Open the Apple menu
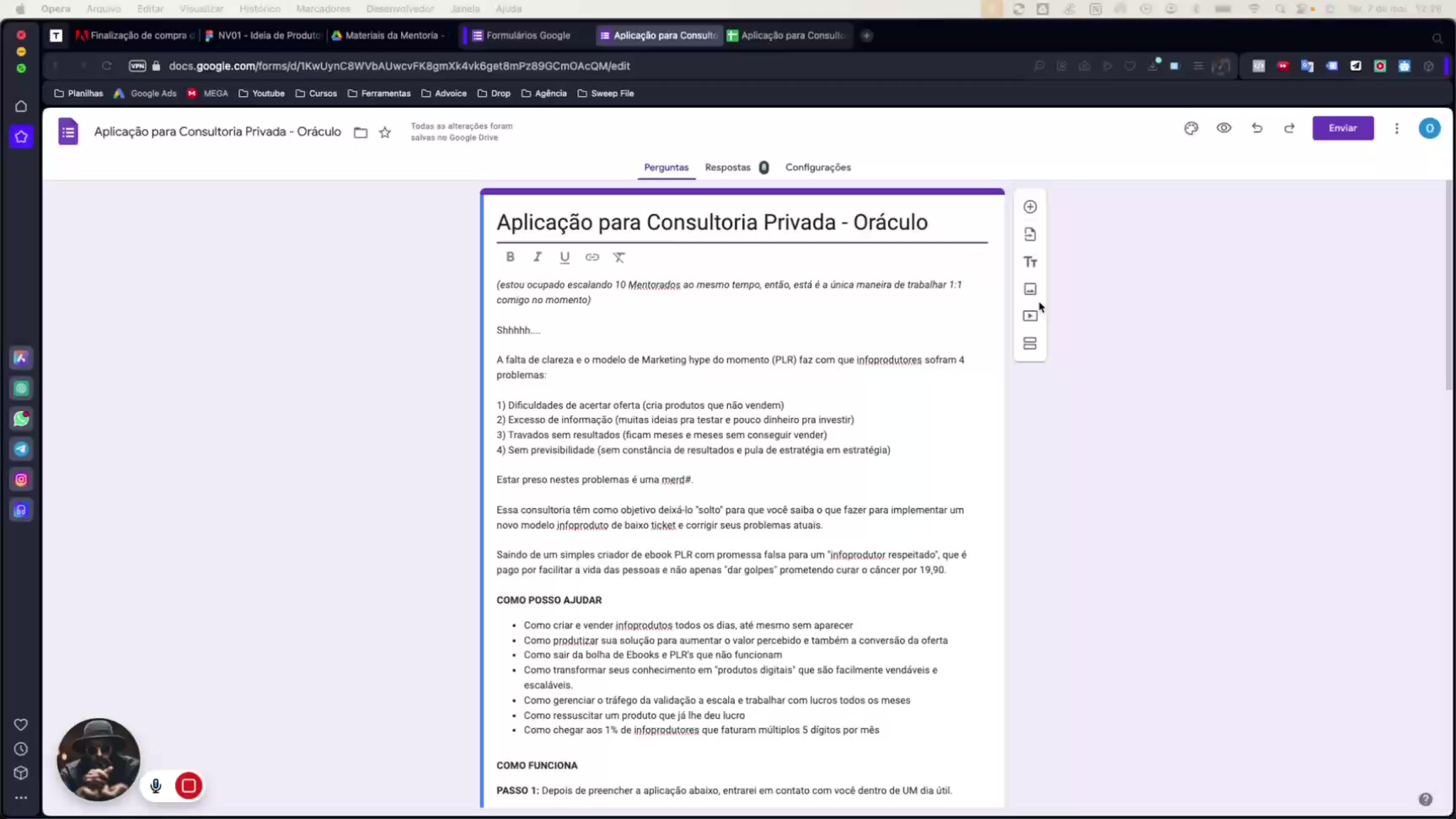Screen dimensions: 1456x819 19,8
